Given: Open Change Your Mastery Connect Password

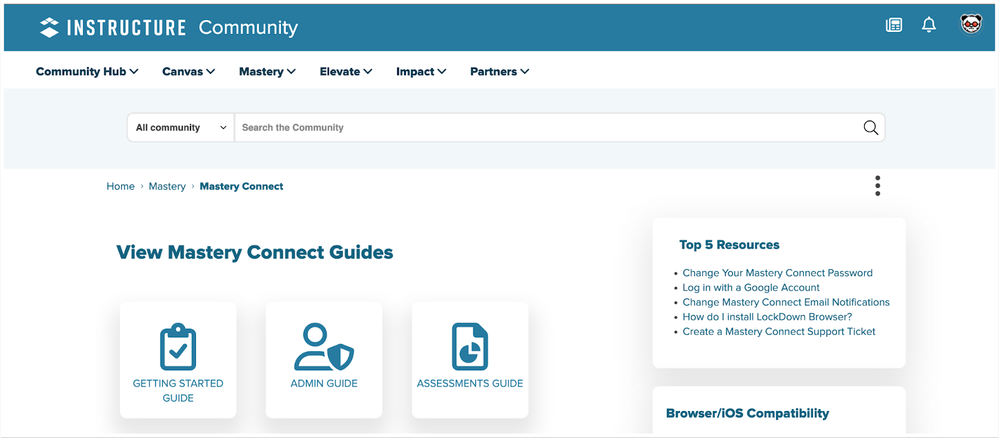Looking at the screenshot, I should point(777,273).
